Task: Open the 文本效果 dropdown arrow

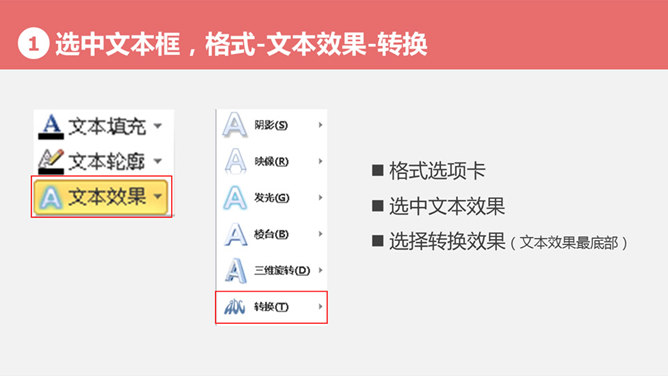Action: pyautogui.click(x=158, y=196)
